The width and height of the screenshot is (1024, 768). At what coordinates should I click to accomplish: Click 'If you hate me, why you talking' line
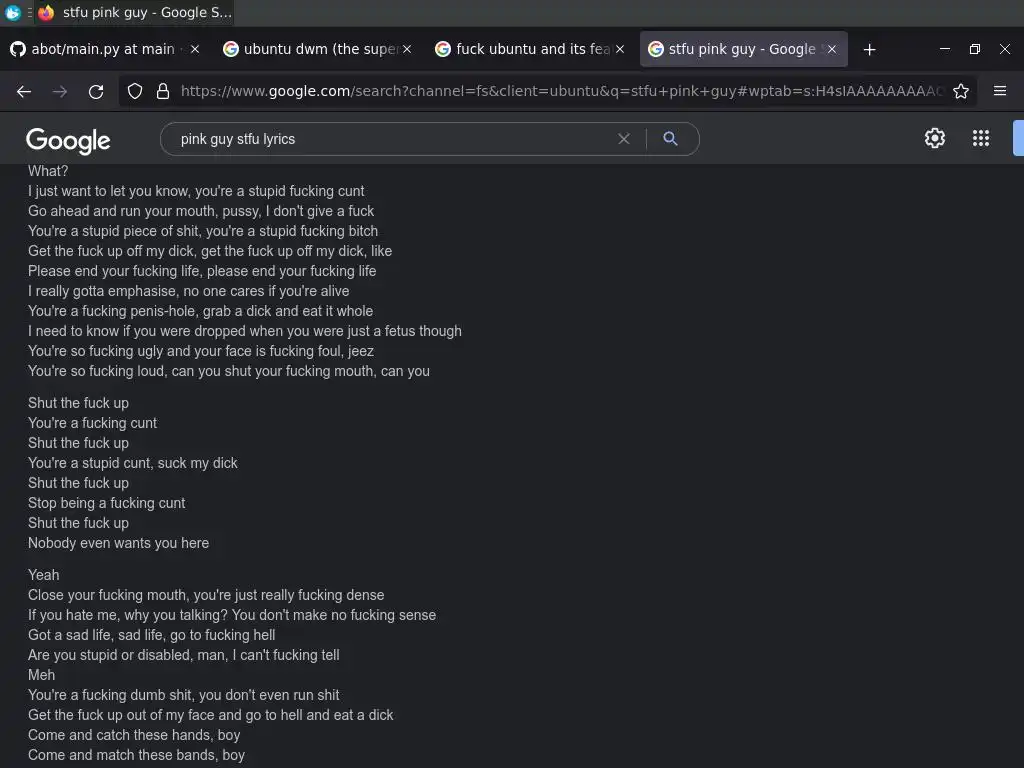(x=232, y=615)
